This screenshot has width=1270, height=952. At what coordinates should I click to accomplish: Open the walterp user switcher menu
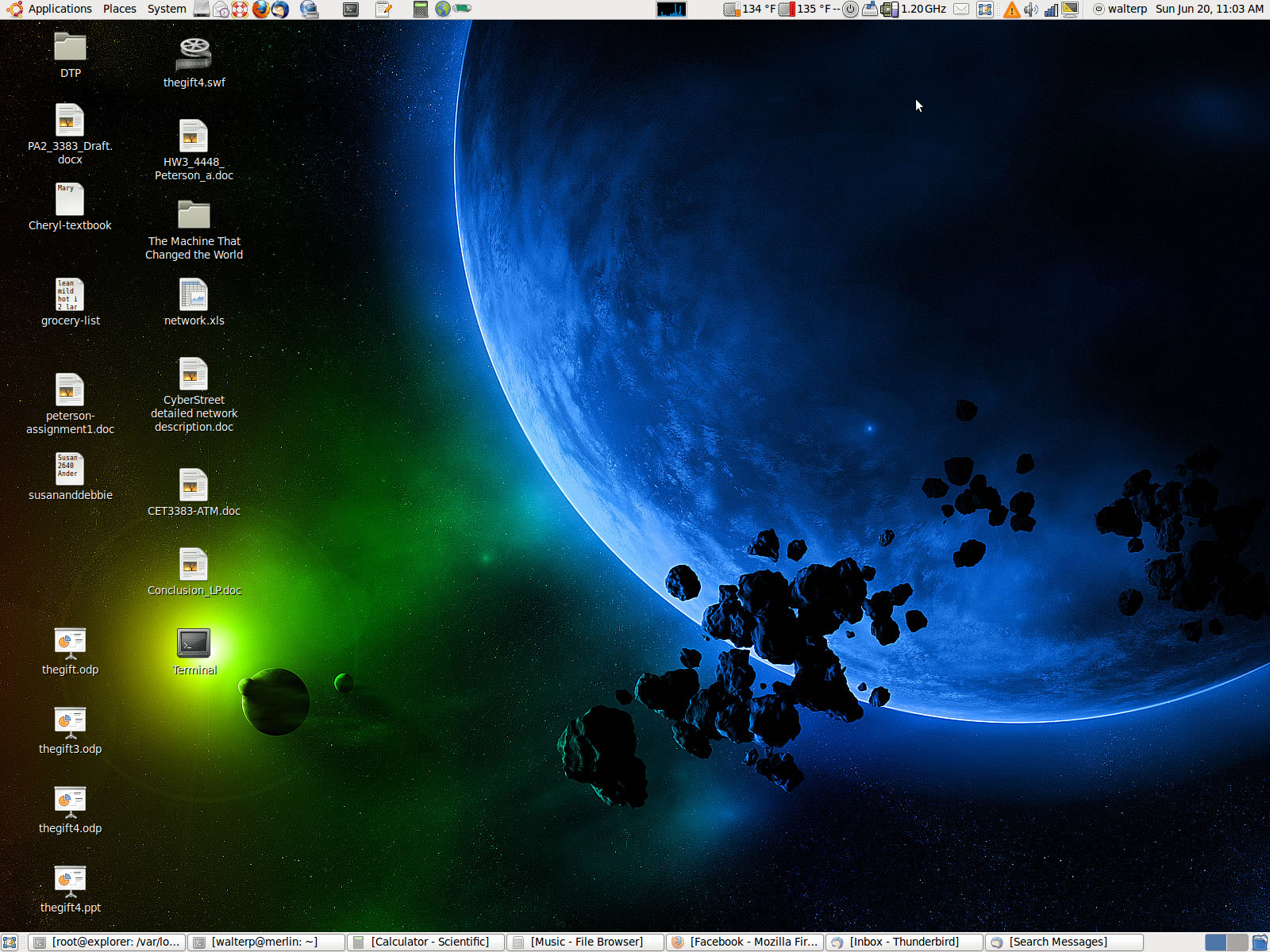(x=1120, y=9)
